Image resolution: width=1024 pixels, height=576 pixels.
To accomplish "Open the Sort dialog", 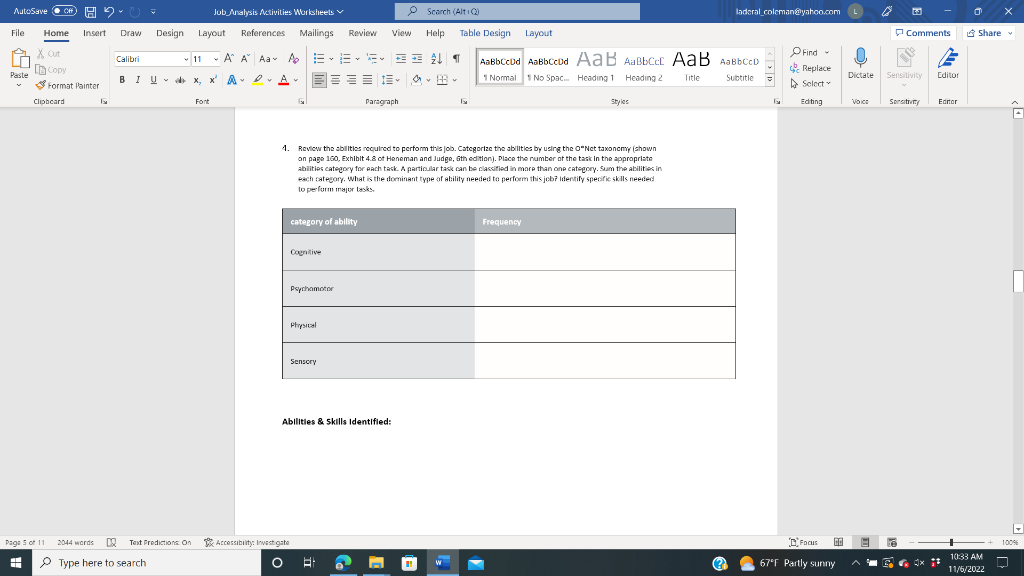I will tap(436, 60).
